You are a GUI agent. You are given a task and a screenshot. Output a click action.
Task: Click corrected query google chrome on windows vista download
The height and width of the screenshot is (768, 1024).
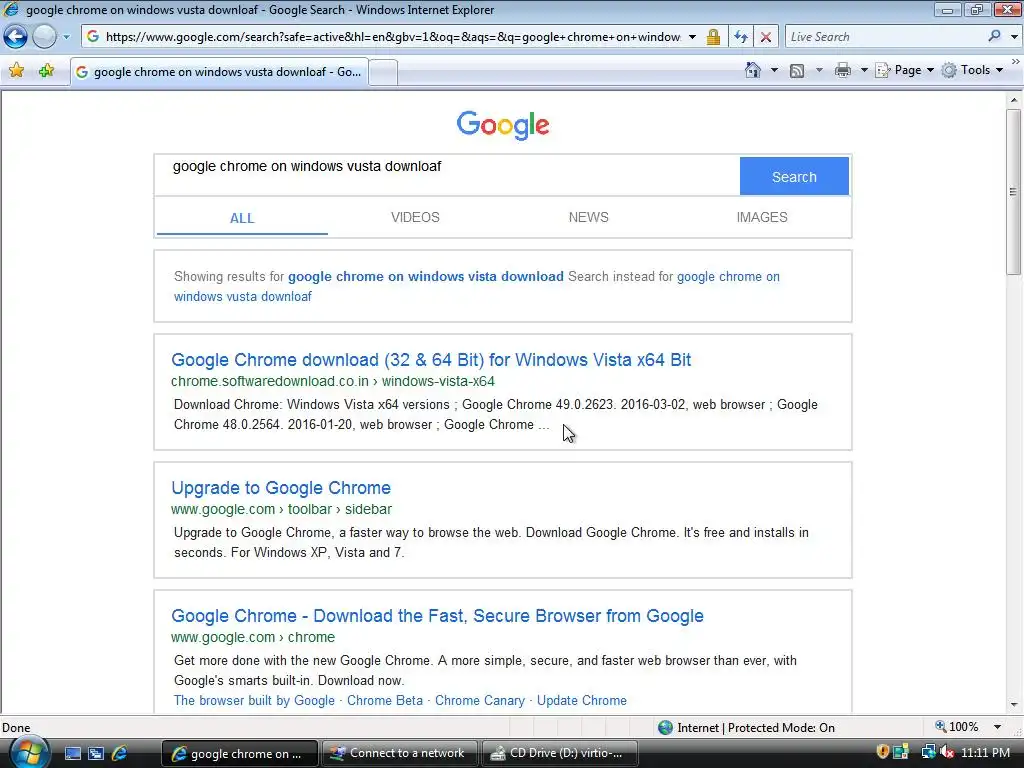point(426,276)
